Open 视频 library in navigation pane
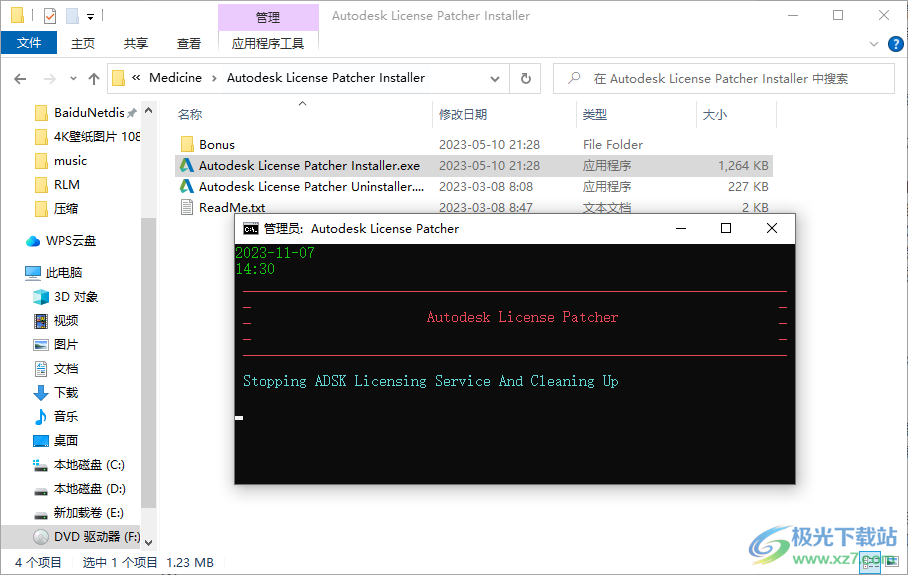Screen dimensions: 908x575 pyautogui.click(x=65, y=321)
